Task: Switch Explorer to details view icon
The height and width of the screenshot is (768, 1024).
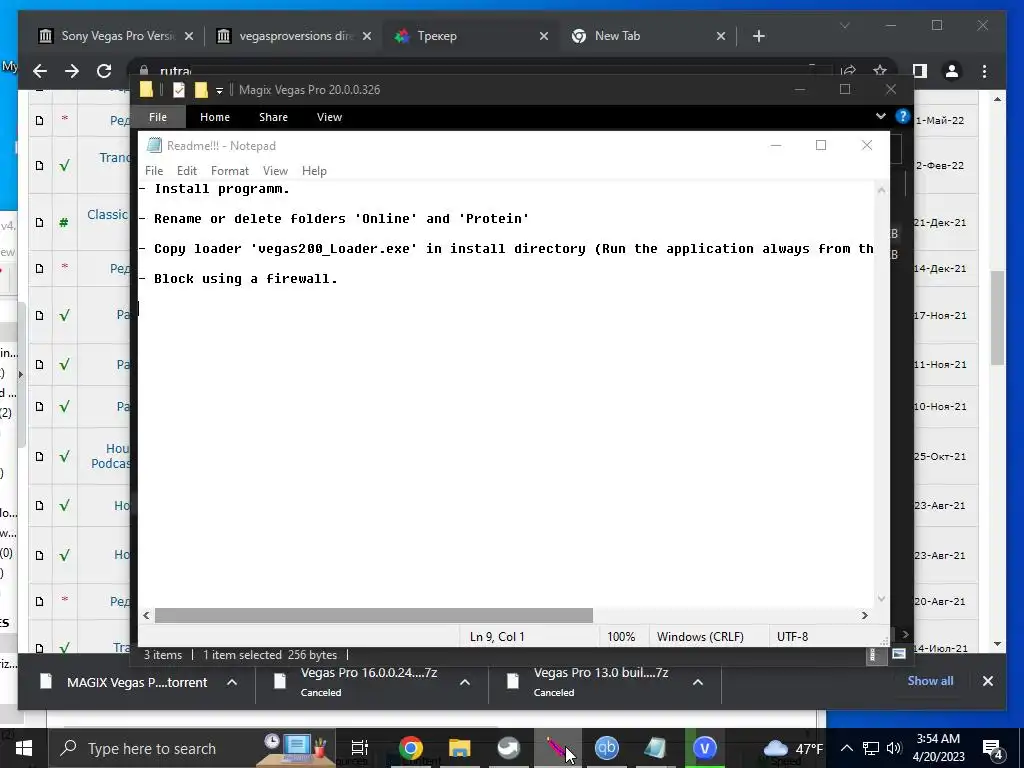Action: click(872, 655)
